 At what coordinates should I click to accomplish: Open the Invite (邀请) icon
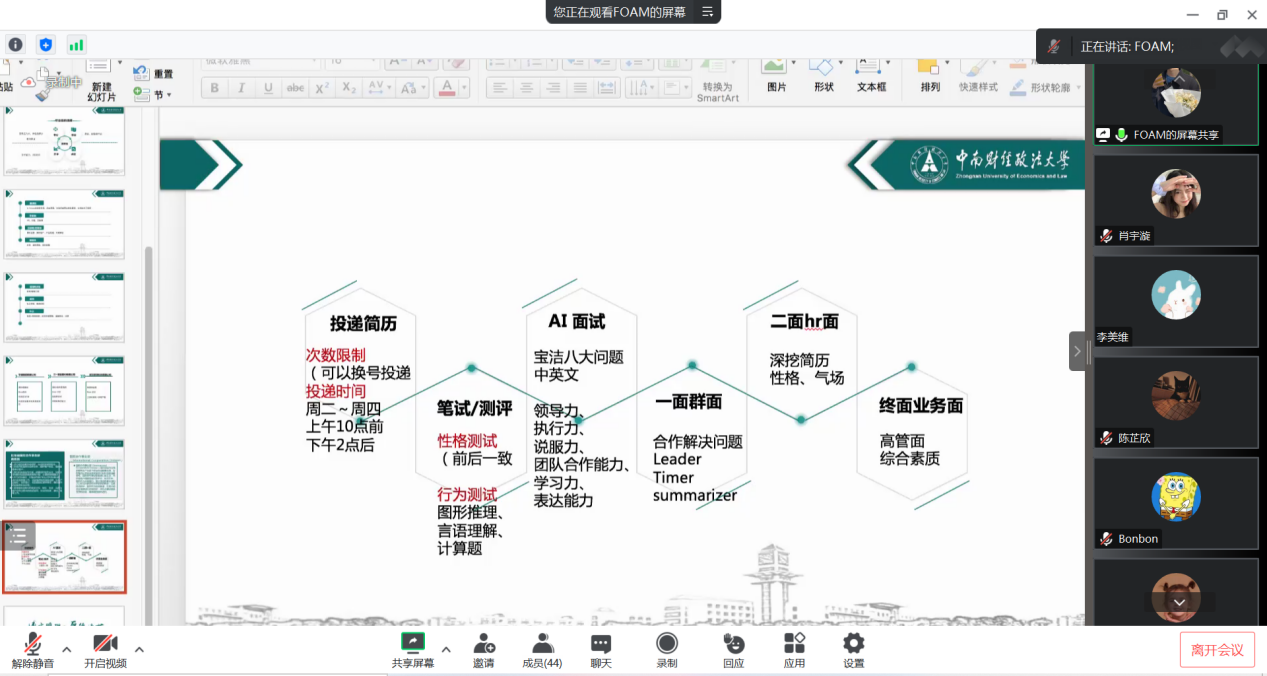(x=484, y=649)
